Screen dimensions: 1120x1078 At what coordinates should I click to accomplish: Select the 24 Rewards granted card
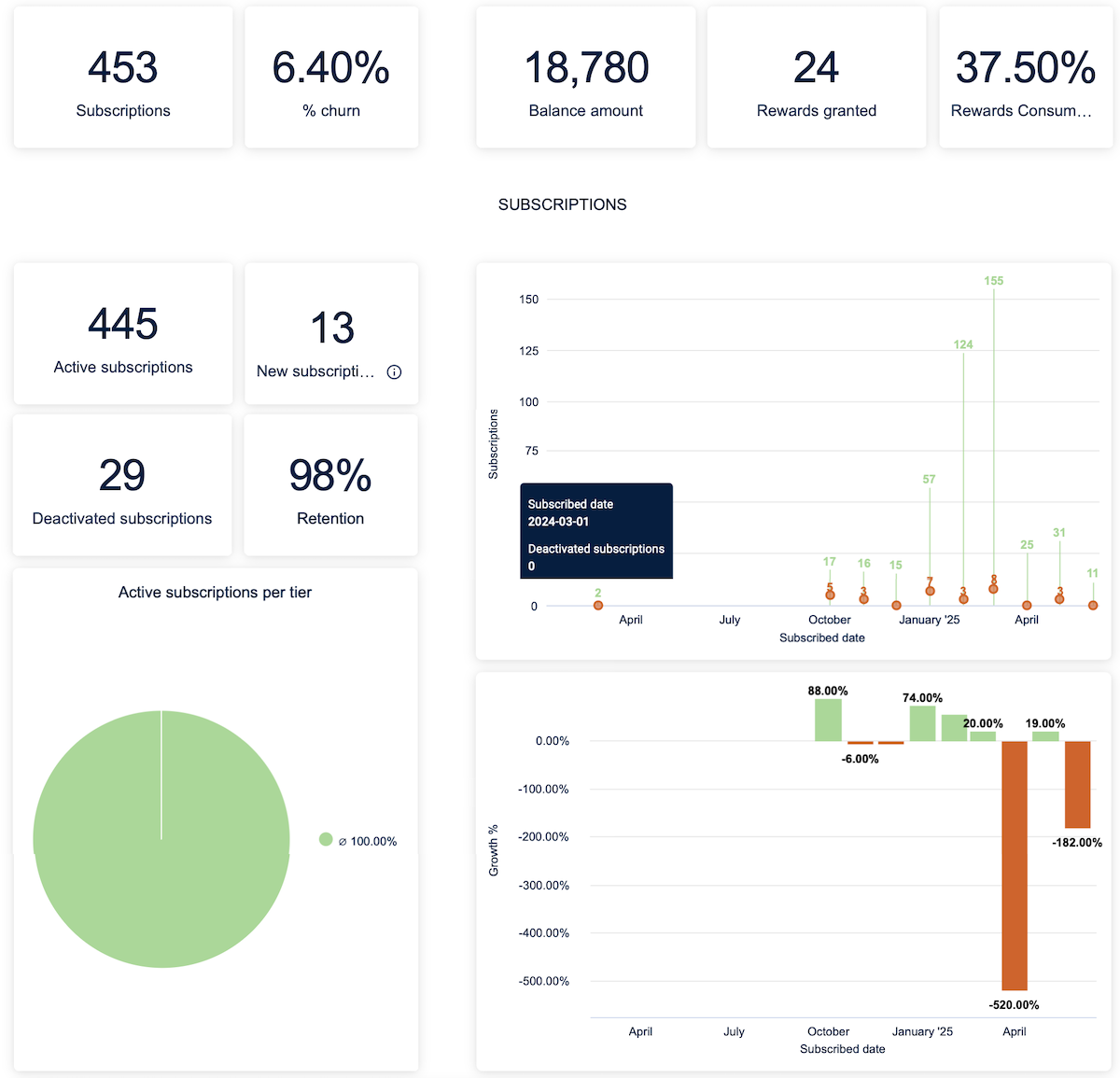point(817,77)
